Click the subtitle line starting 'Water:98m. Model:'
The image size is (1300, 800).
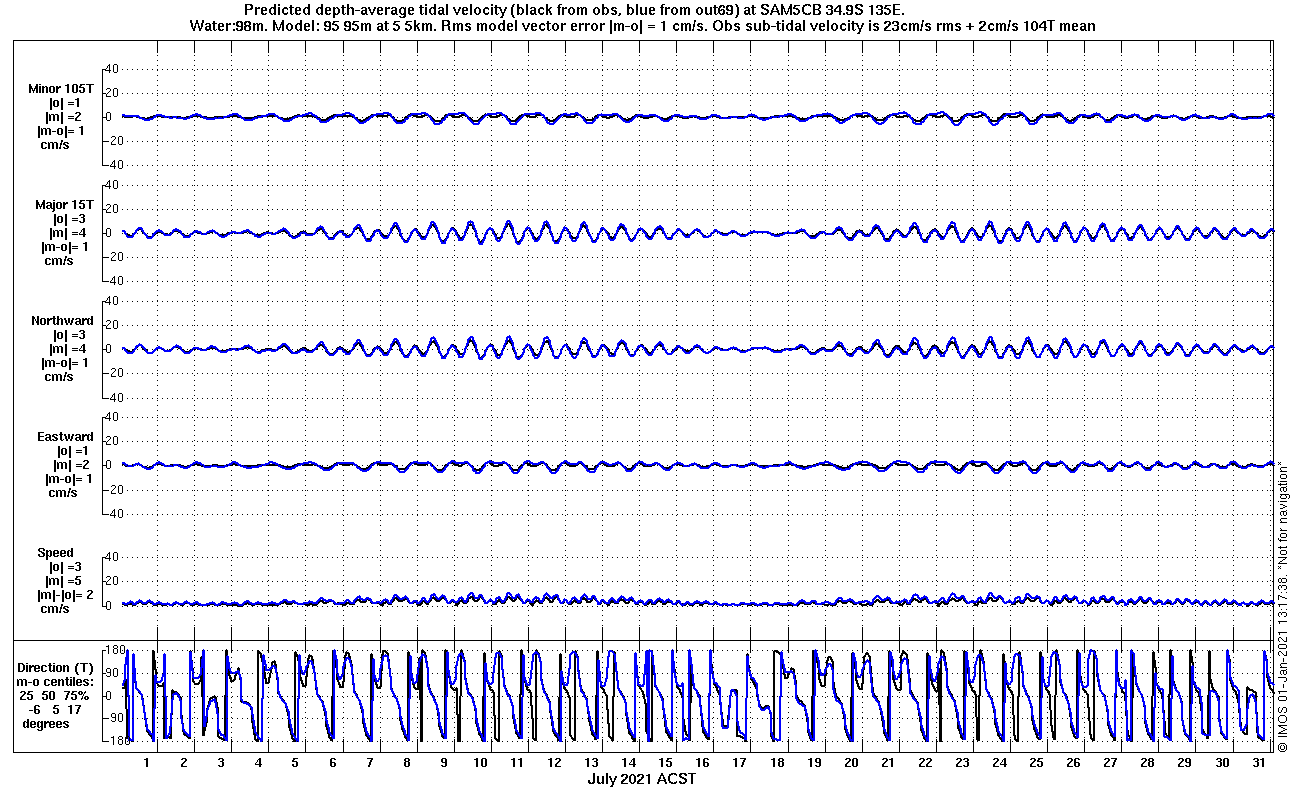coord(641,26)
